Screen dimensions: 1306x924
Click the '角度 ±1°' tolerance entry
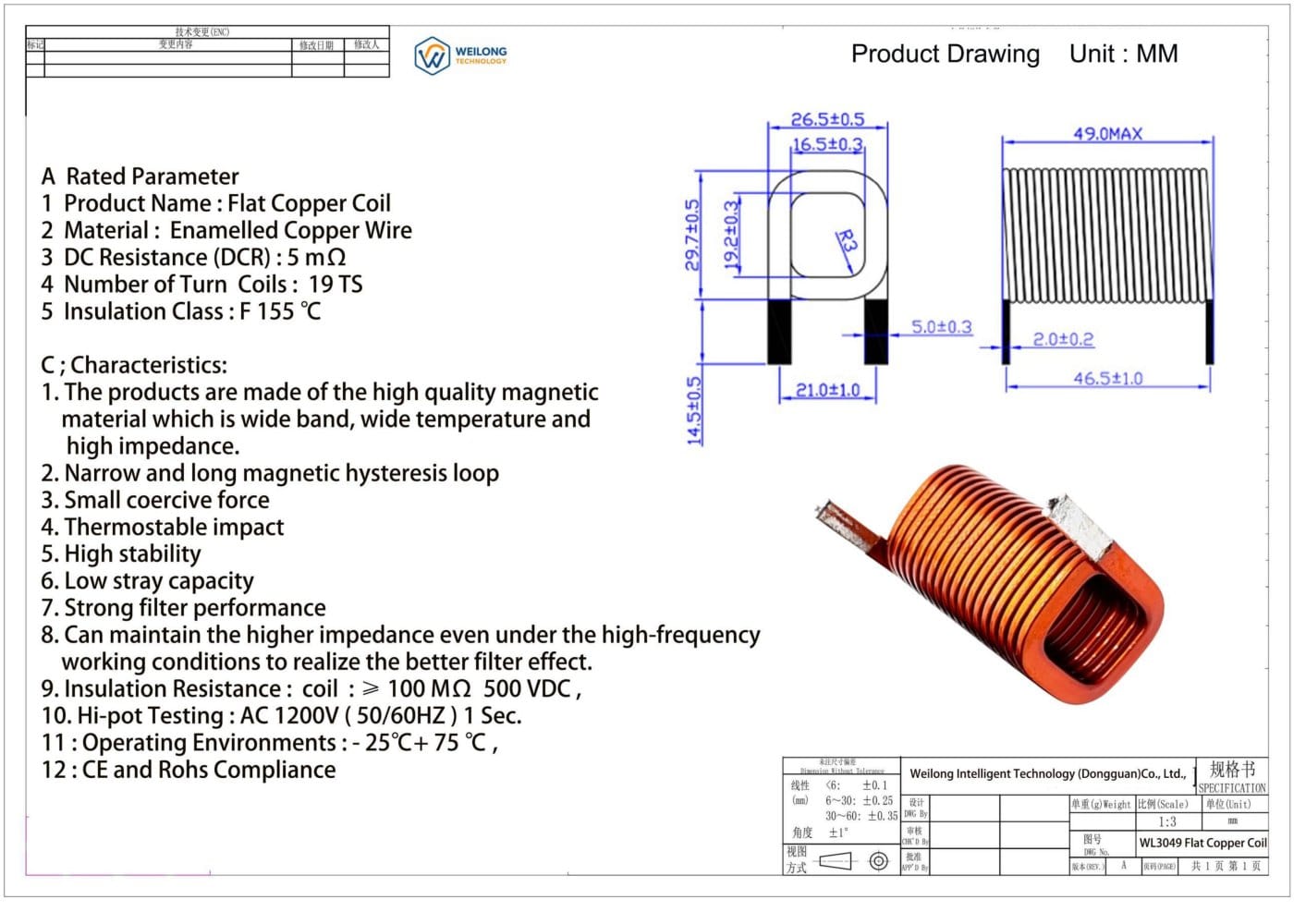820,833
